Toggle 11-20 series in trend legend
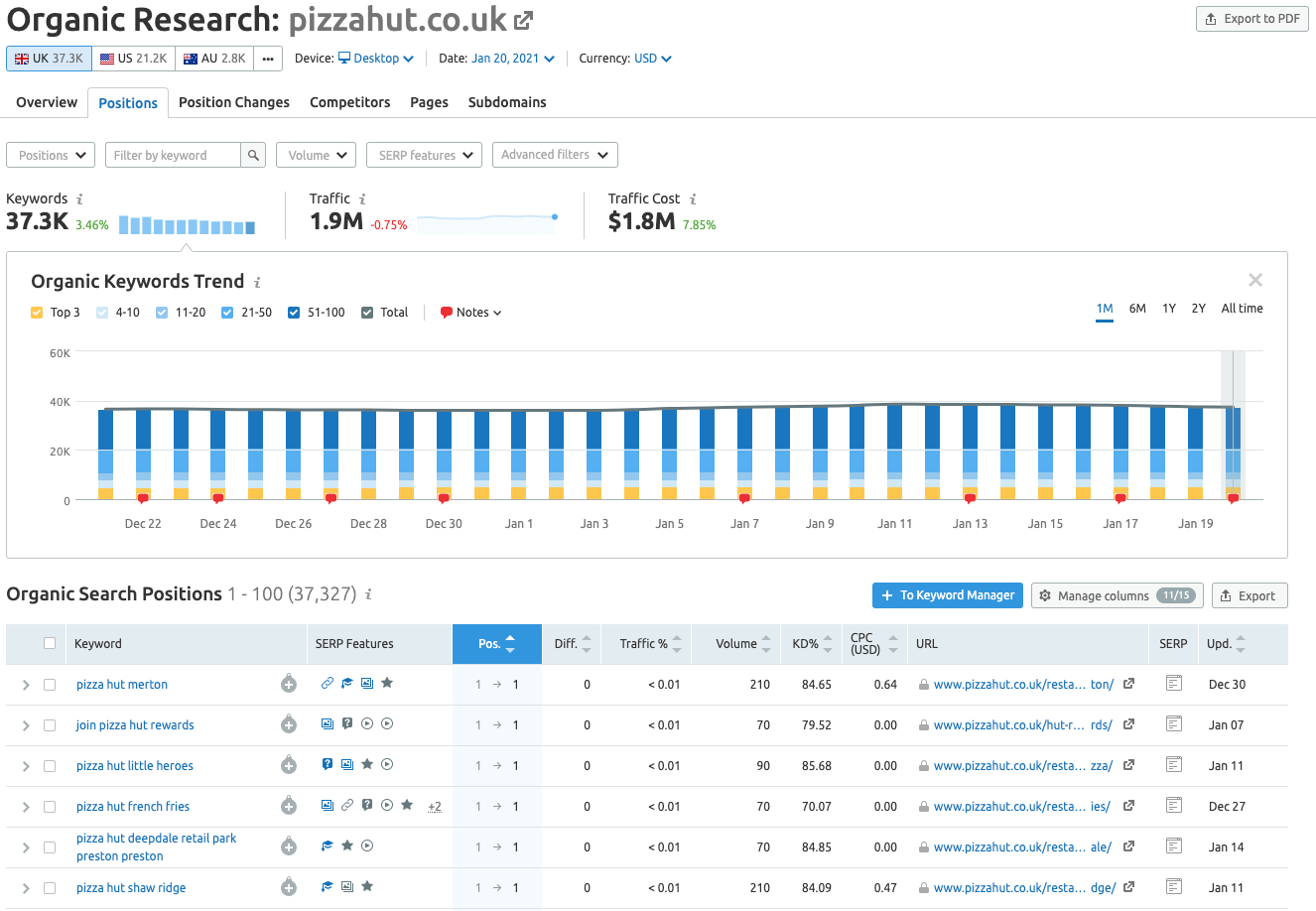The height and width of the screenshot is (911, 1316). click(162, 313)
